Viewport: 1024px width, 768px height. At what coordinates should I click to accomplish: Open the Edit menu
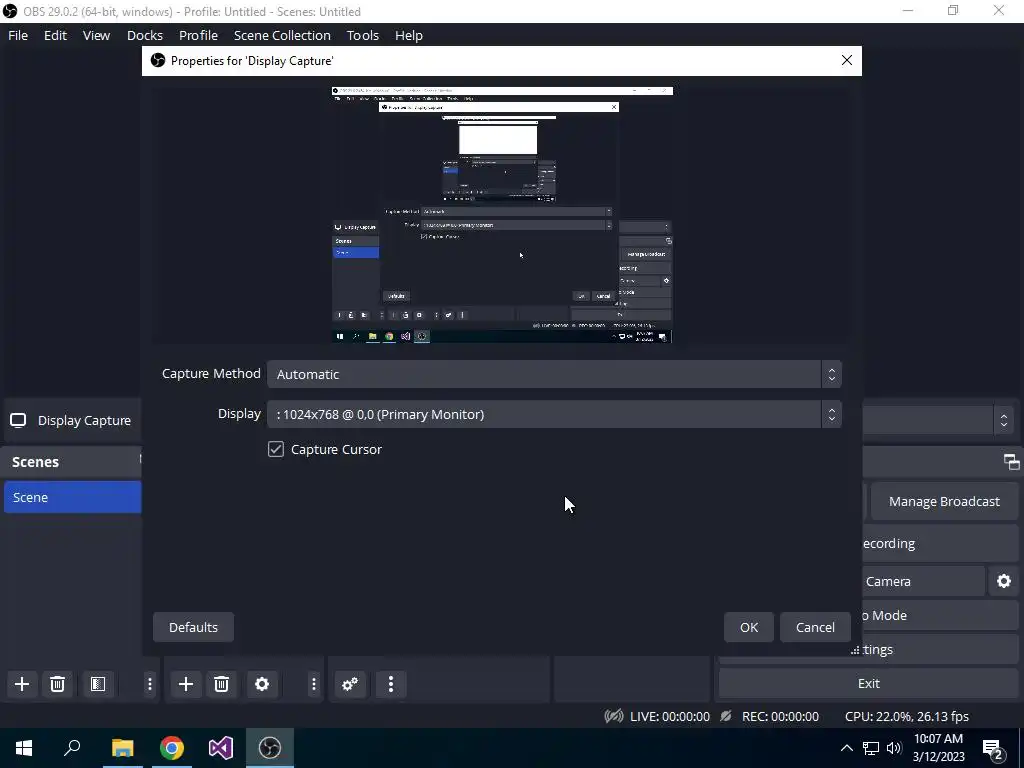(x=56, y=35)
